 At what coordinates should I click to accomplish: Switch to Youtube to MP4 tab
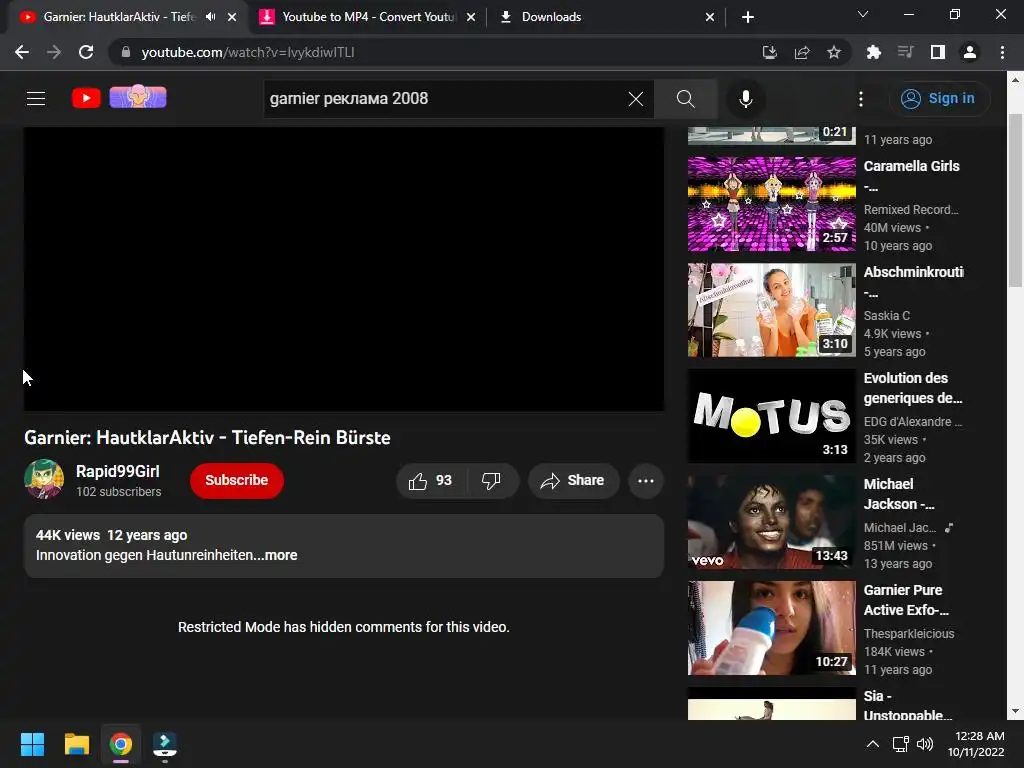click(x=369, y=17)
